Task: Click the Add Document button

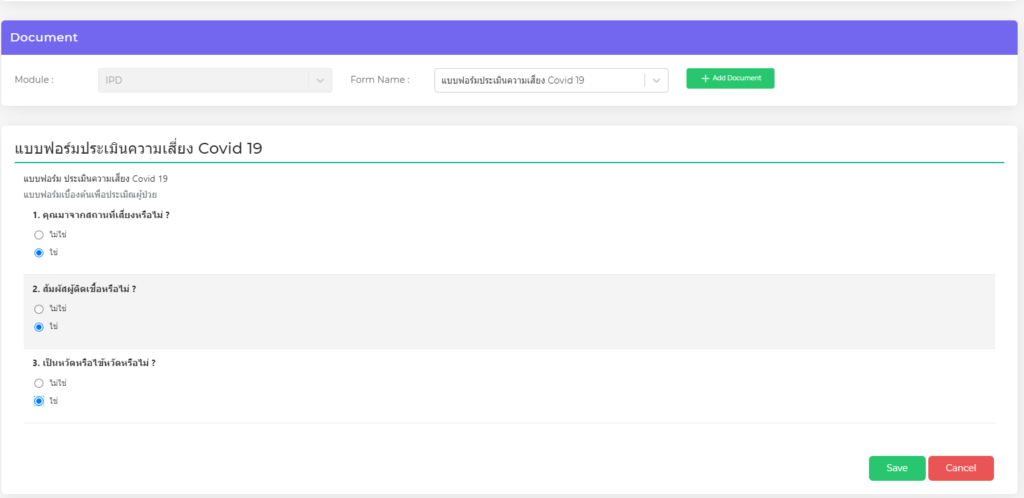Action: (730, 78)
